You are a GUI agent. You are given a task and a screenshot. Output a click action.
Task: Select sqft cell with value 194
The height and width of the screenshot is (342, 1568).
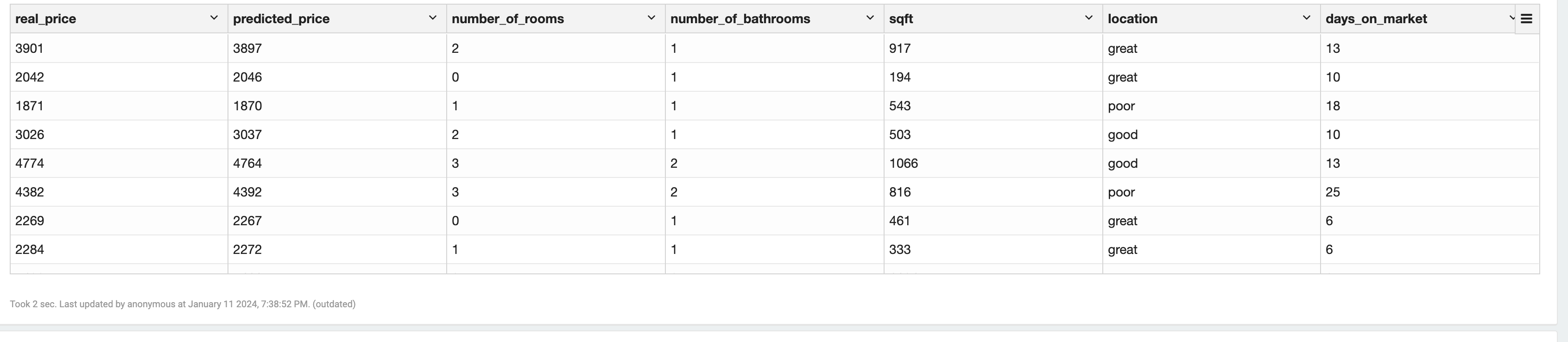pyautogui.click(x=900, y=77)
